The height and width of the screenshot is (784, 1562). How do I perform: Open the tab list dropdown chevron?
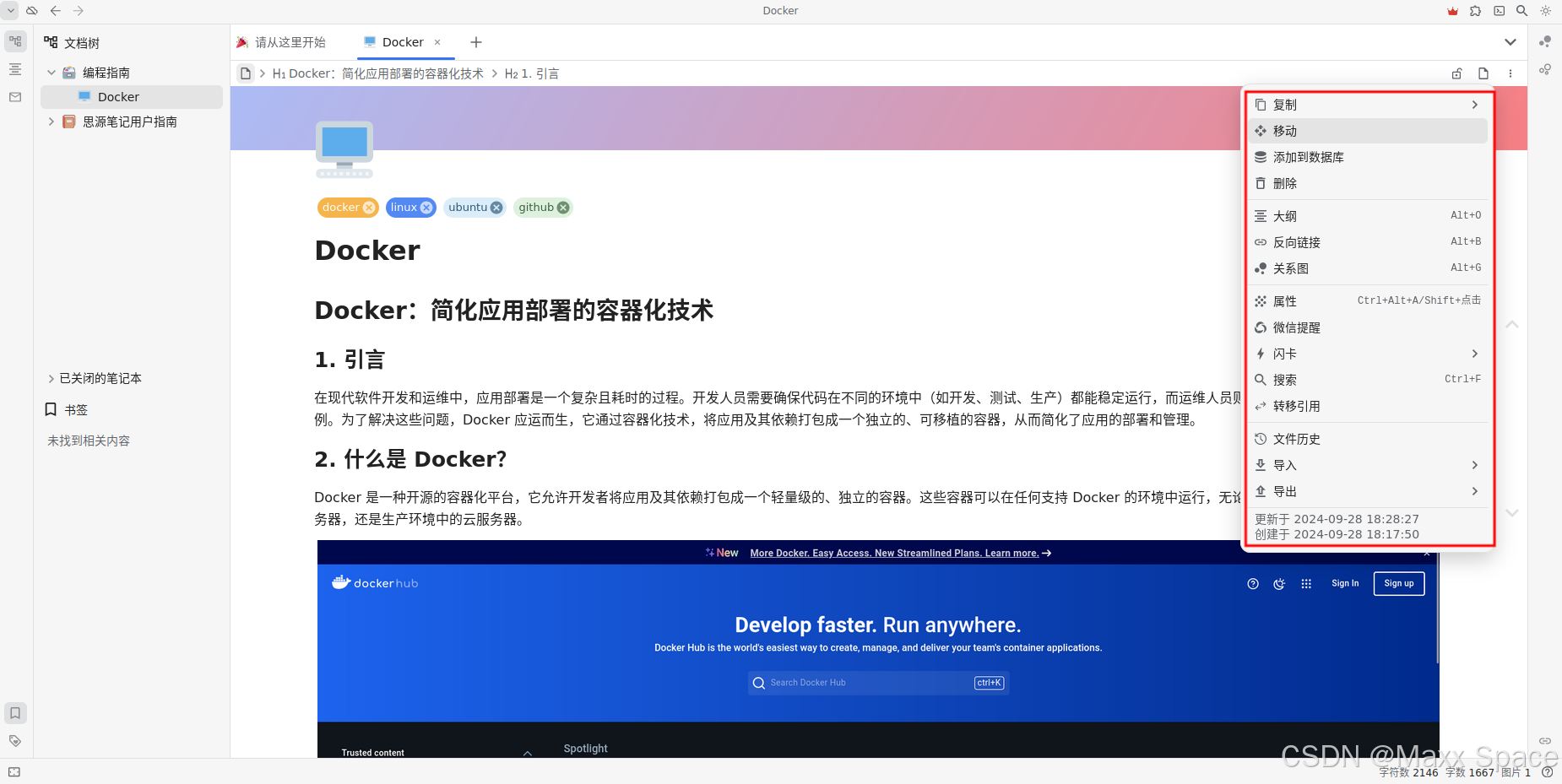point(1510,42)
